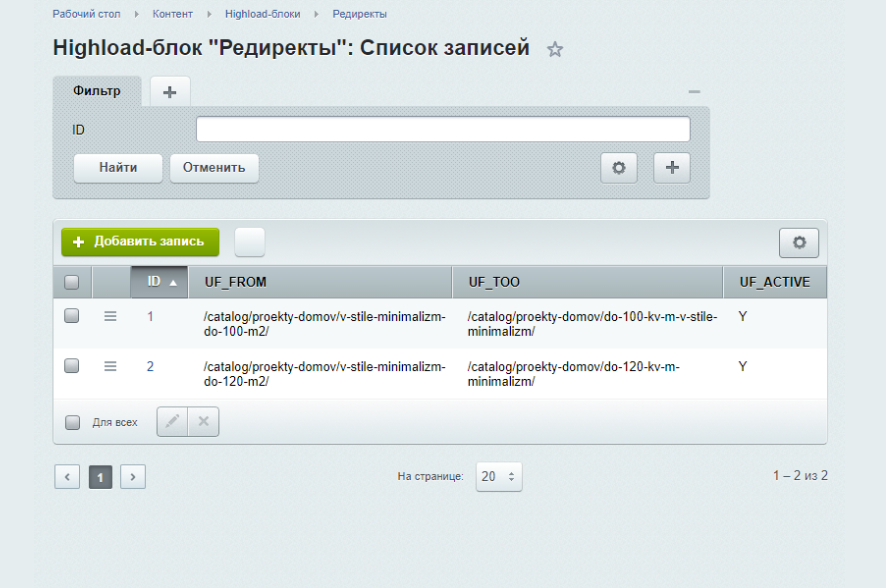Image resolution: width=886 pixels, height=588 pixels.
Task: Add a new filter tab with plus
Action: coord(168,90)
